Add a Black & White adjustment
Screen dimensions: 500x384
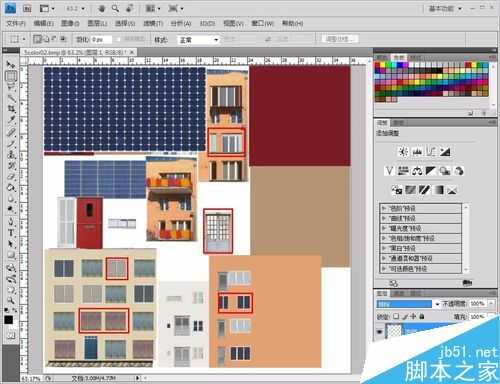coord(431,171)
